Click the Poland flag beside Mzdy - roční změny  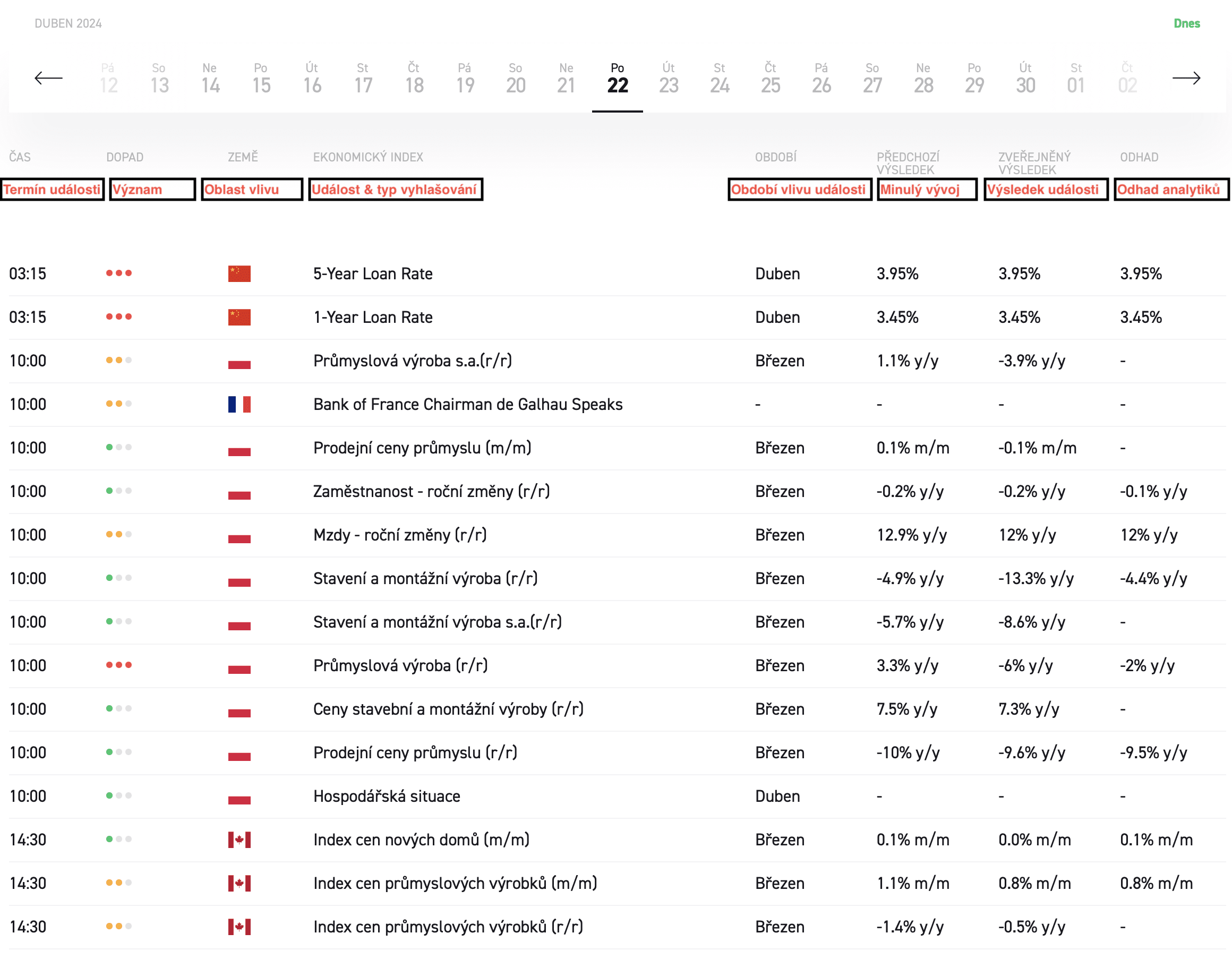(x=239, y=535)
